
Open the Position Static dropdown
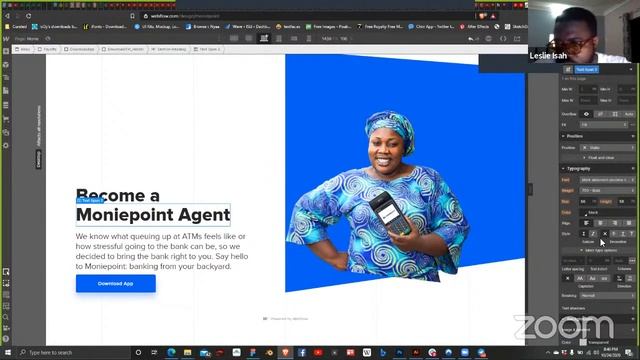pos(607,147)
